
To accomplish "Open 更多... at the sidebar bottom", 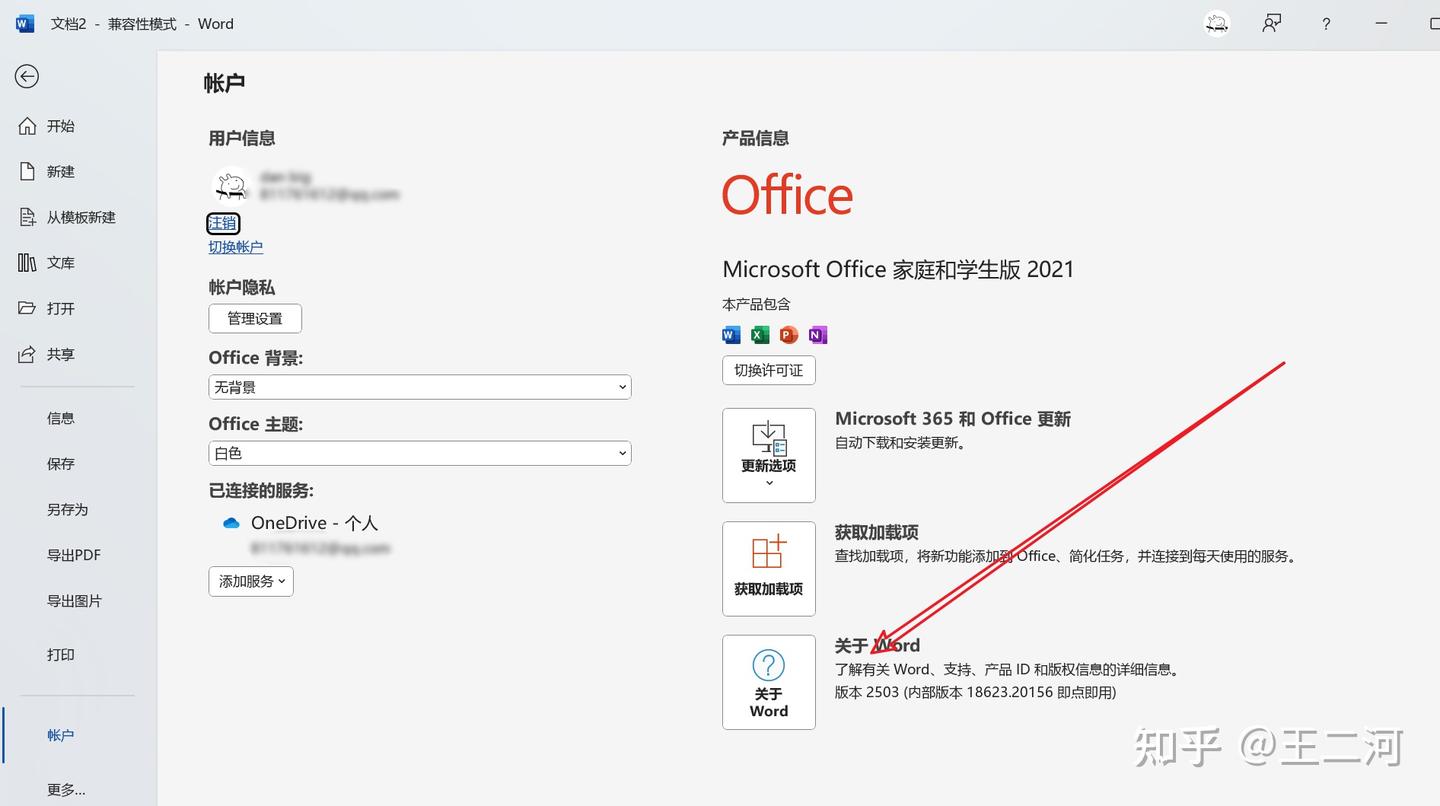I will (66, 789).
